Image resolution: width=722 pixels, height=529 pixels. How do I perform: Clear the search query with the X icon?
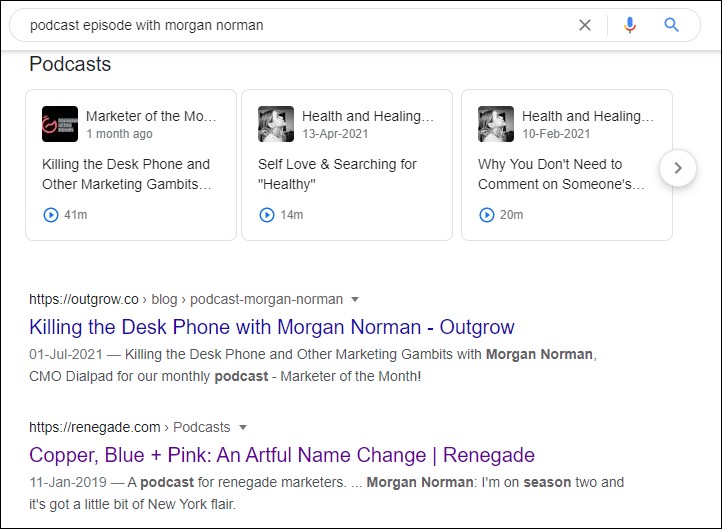(x=585, y=25)
